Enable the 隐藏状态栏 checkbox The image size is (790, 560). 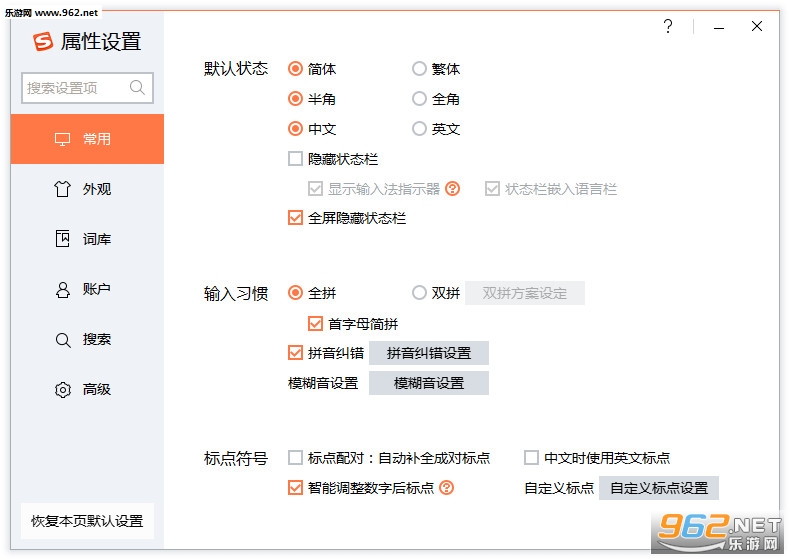(295, 159)
